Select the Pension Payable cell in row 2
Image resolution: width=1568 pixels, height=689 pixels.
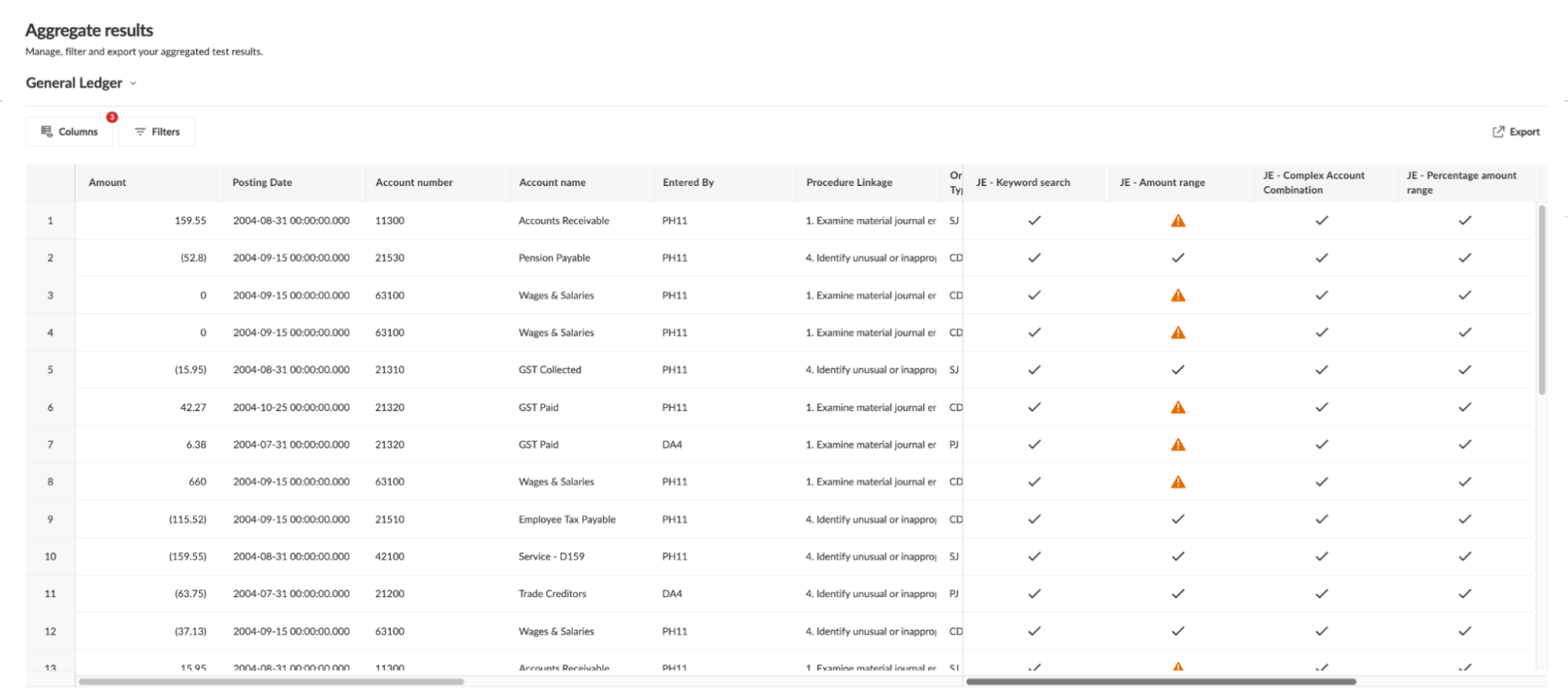pos(554,258)
